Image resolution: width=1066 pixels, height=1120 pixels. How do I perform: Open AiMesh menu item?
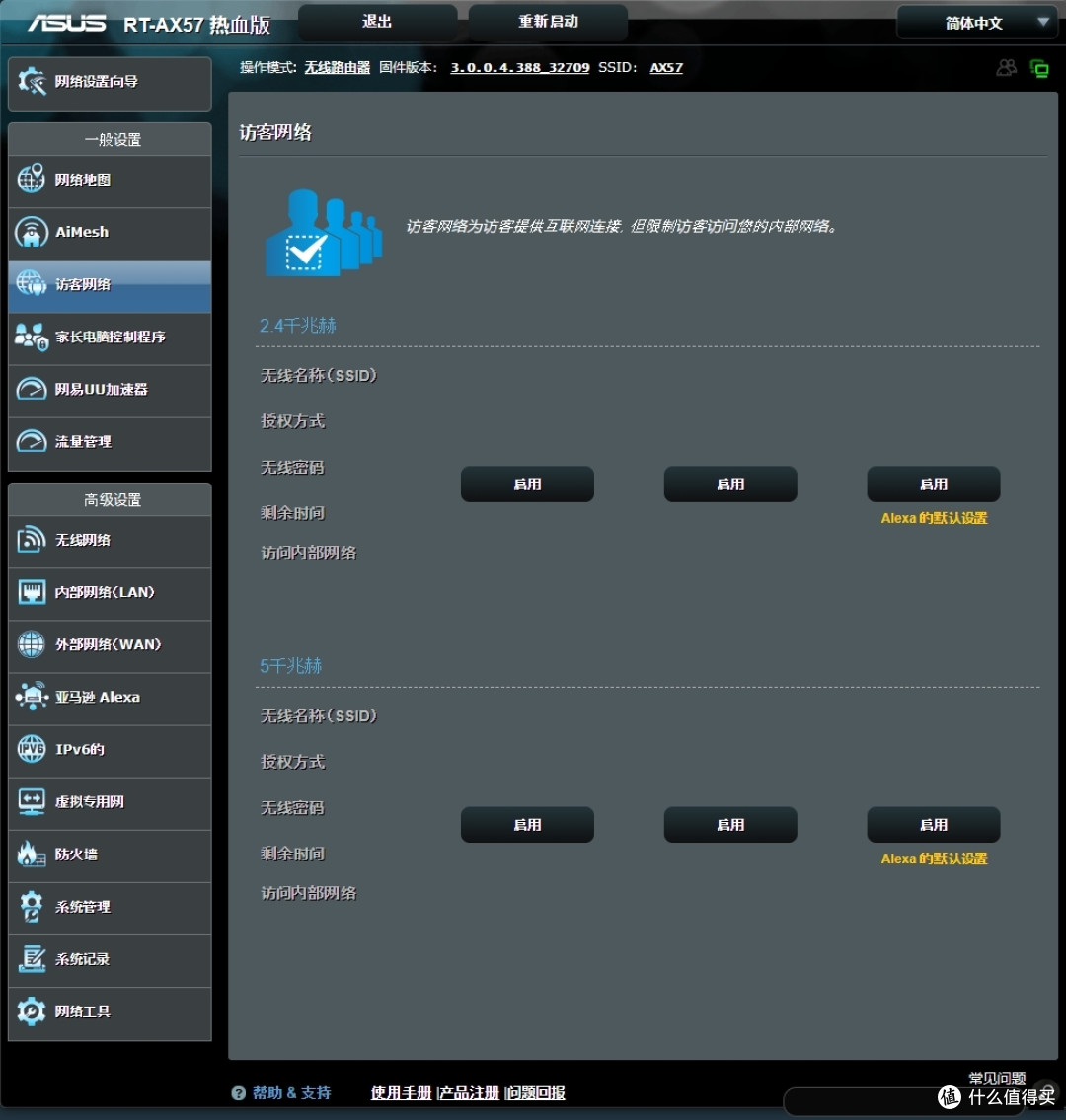[x=110, y=232]
